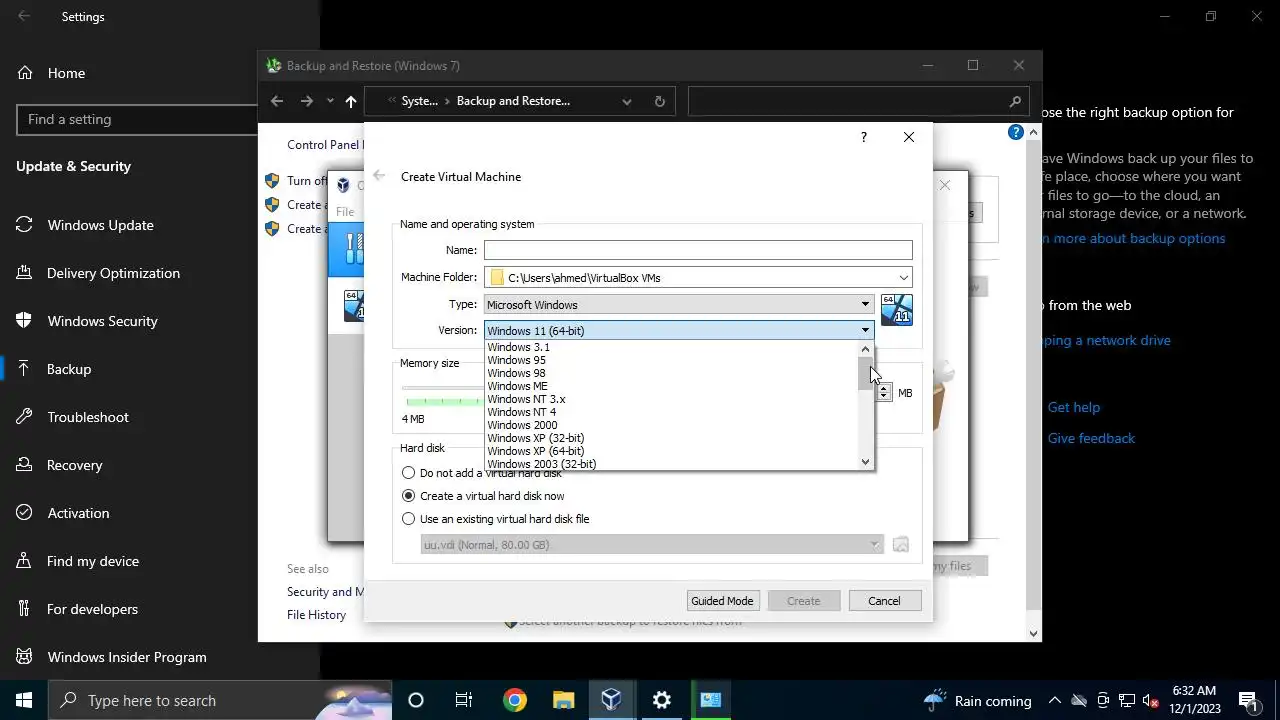Collapse the Version combo box Windows 11 (64-bit)

[679, 330]
